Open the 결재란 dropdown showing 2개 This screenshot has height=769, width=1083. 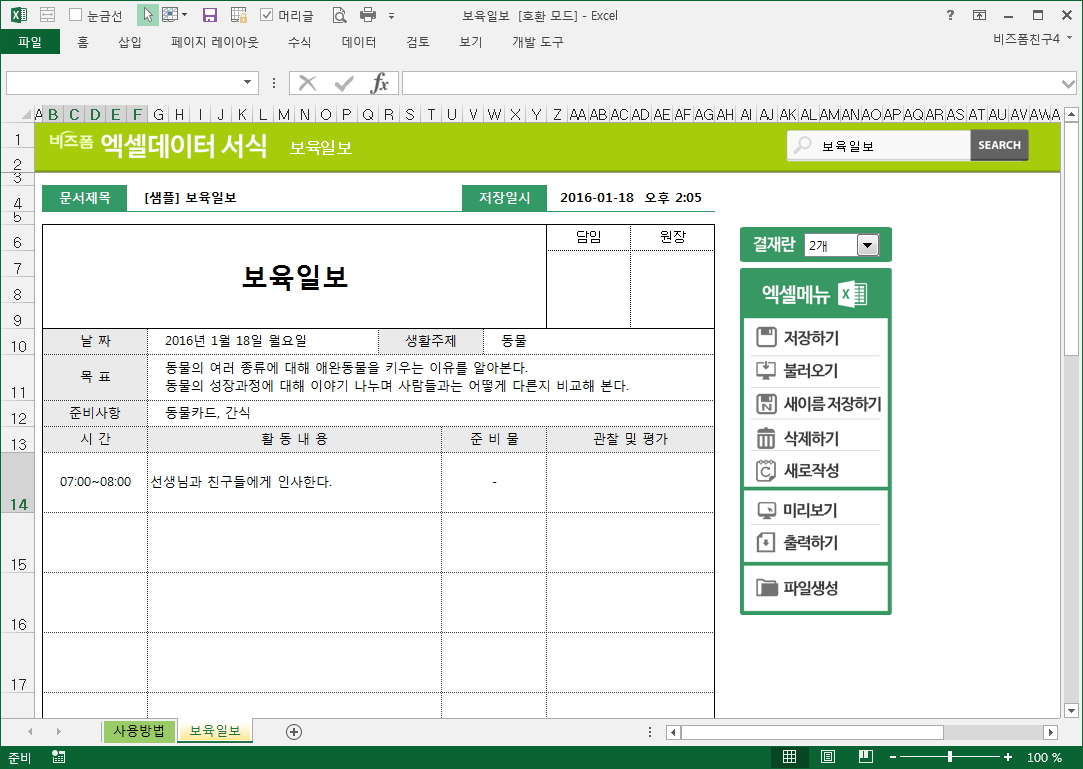[x=866, y=245]
